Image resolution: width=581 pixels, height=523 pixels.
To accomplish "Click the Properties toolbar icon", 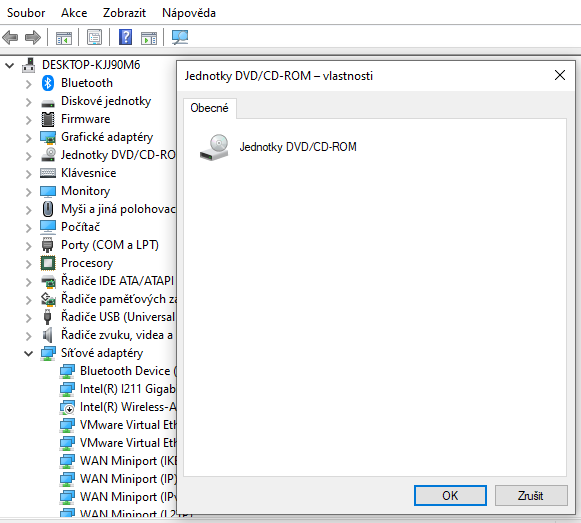I will click(x=94, y=37).
